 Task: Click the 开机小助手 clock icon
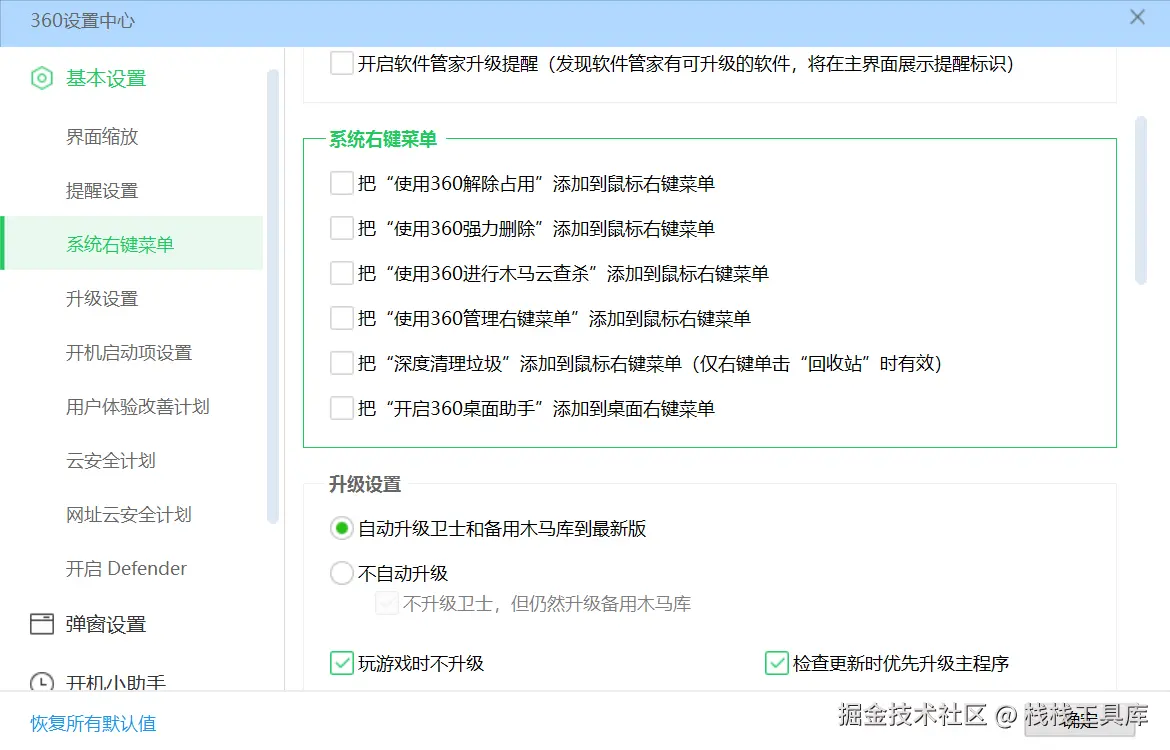coord(42,682)
